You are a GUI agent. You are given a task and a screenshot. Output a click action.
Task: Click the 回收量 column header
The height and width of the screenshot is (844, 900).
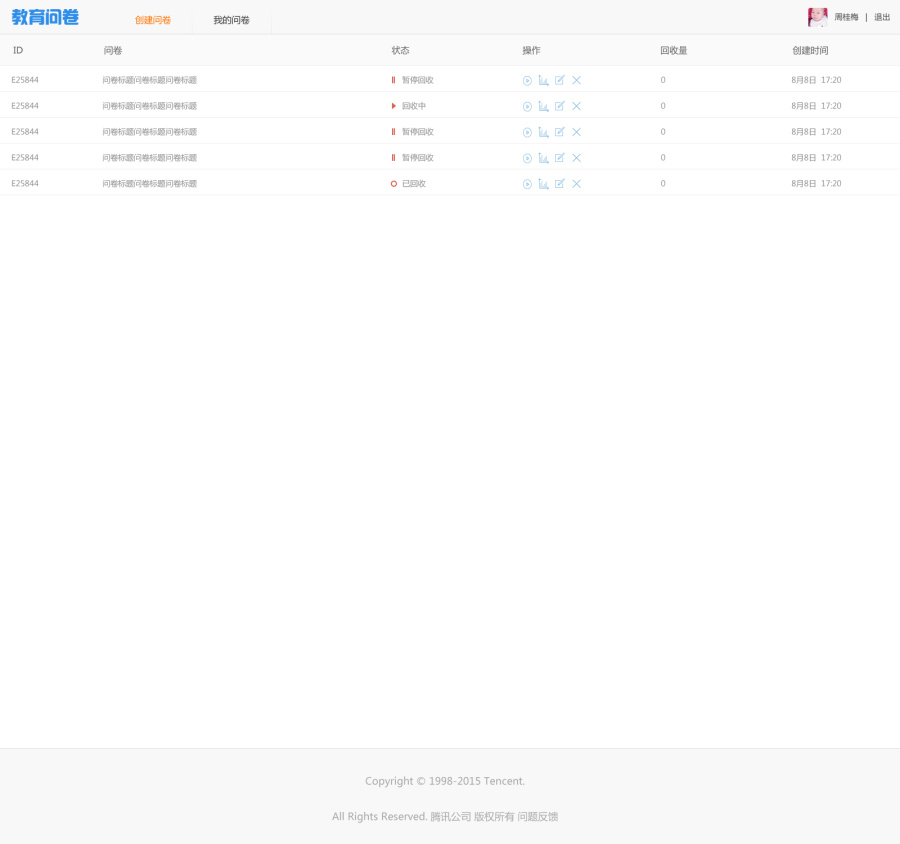(673, 51)
